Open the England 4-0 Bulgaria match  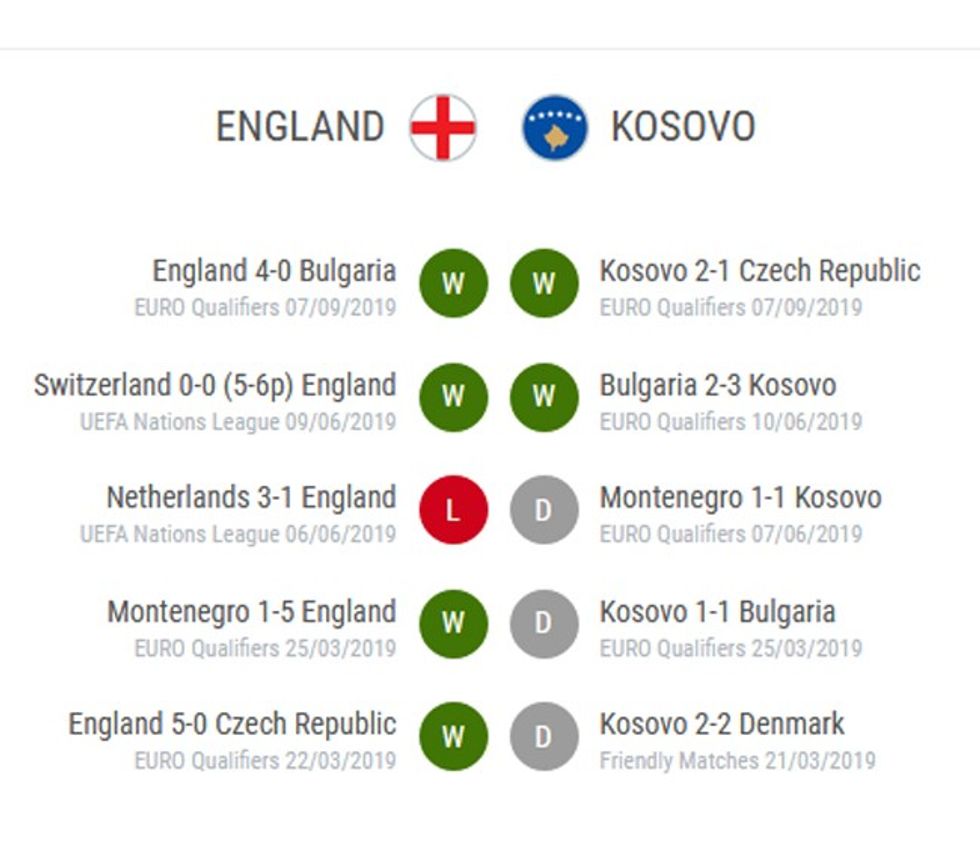[274, 271]
